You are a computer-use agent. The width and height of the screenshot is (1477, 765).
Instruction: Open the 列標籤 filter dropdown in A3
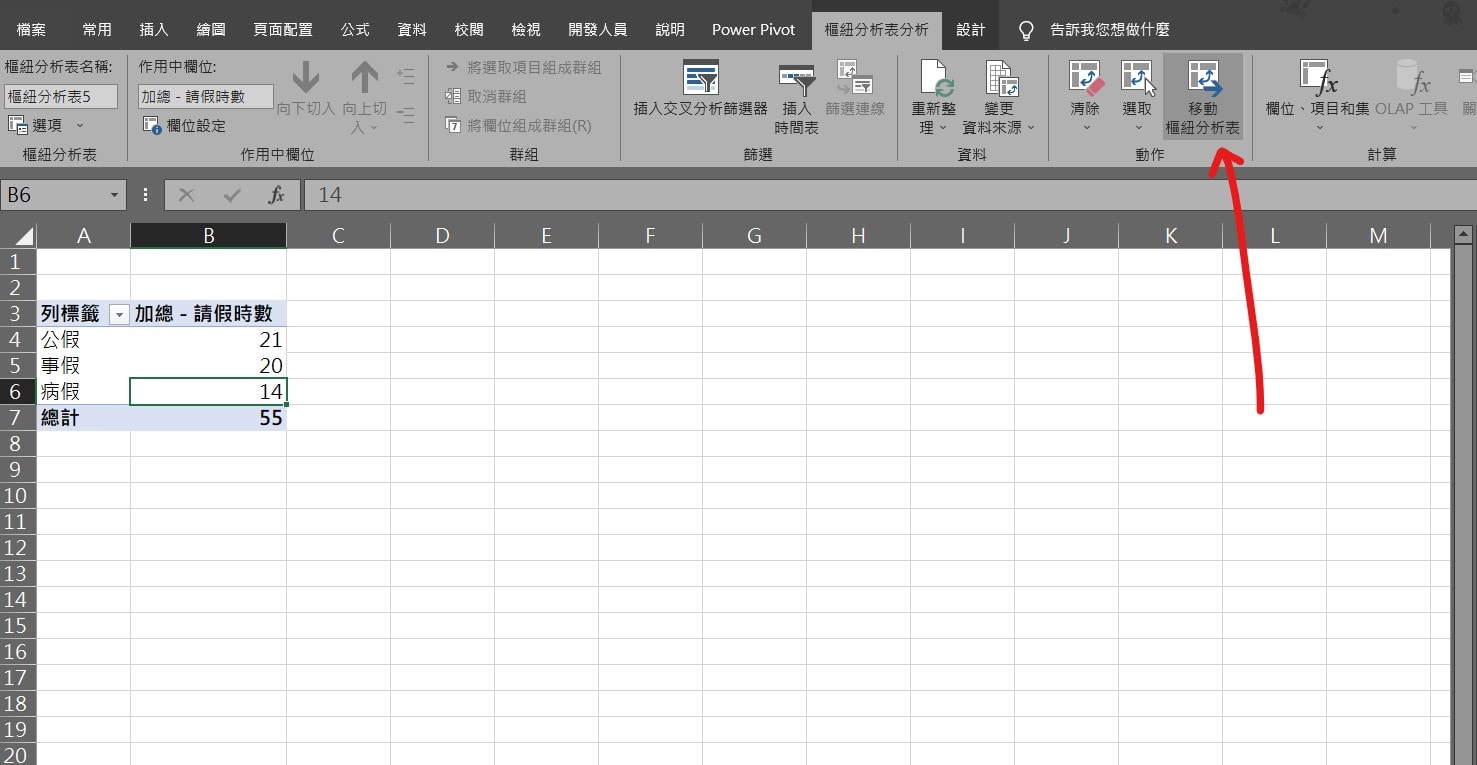coord(119,314)
